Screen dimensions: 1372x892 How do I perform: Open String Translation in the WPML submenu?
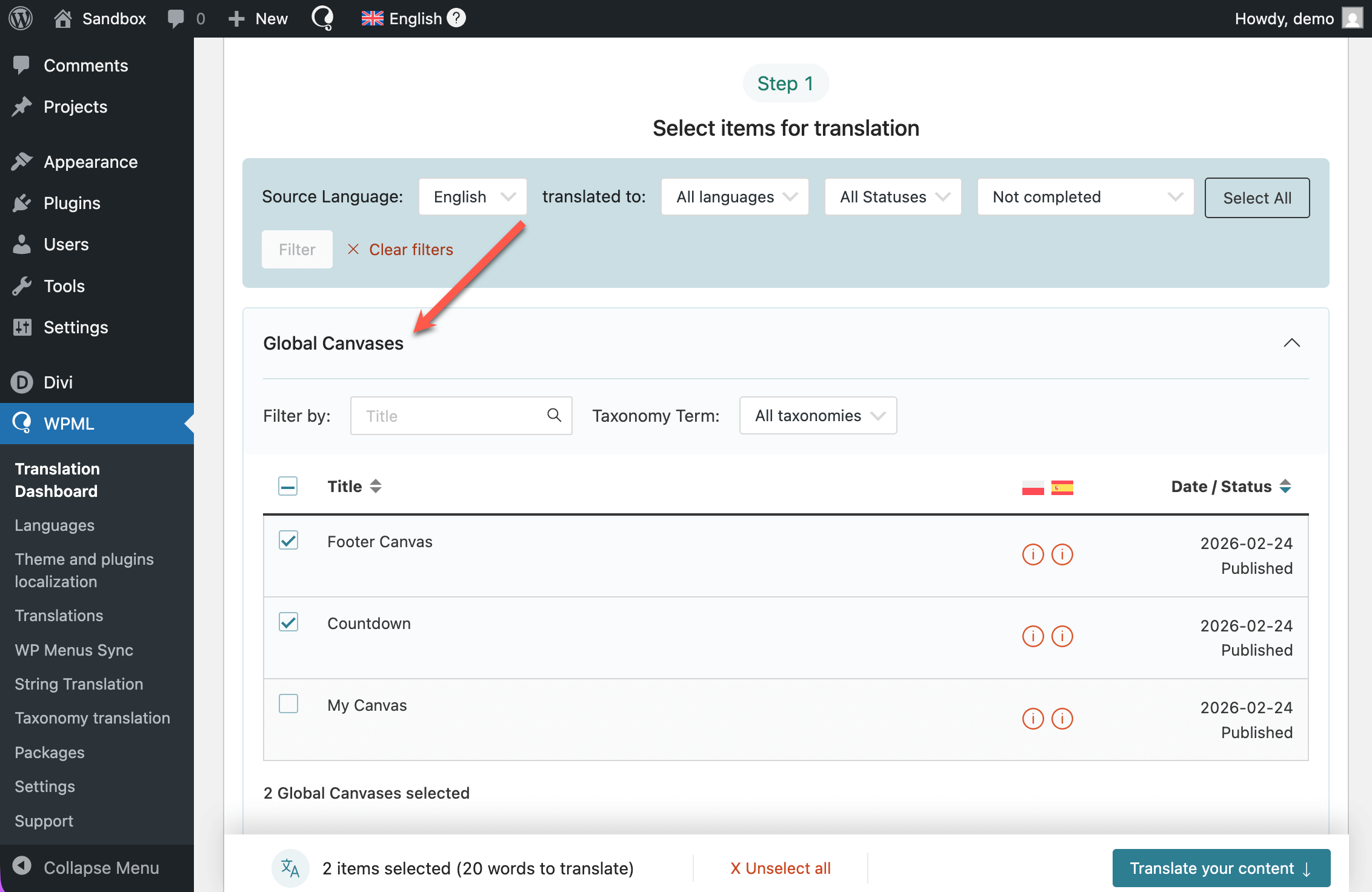point(79,684)
